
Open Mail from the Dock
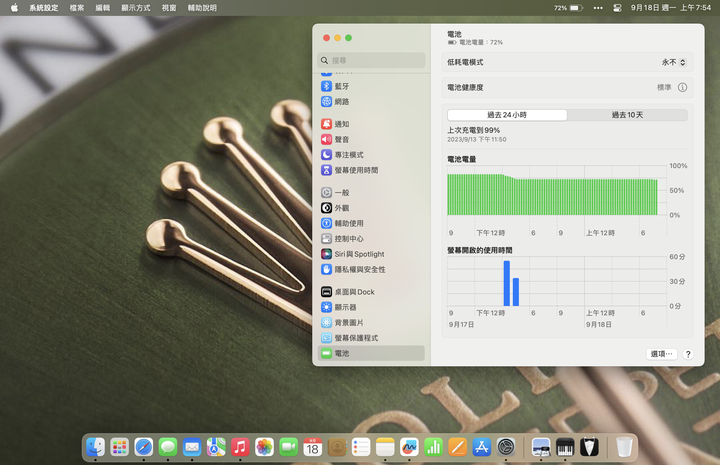(x=192, y=447)
